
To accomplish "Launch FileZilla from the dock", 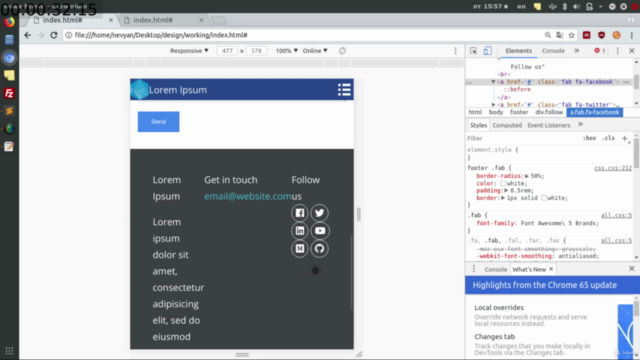I will [x=9, y=93].
